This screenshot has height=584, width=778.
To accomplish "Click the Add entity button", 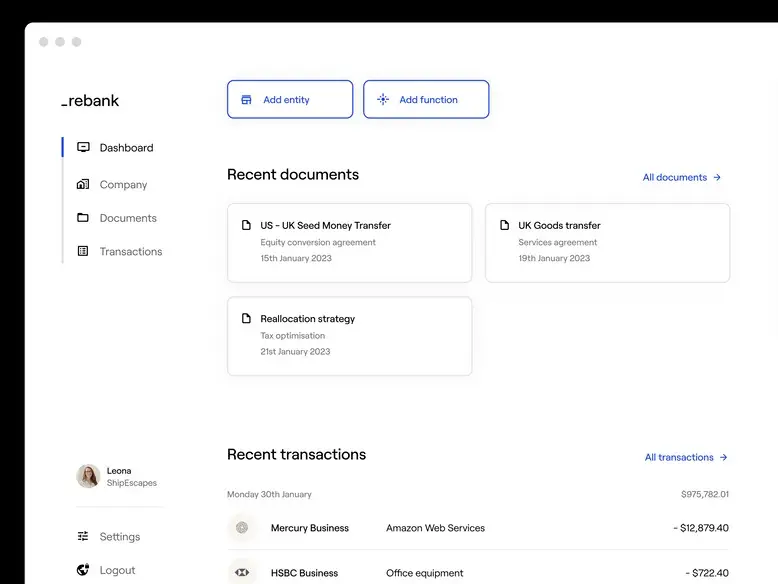I will pyautogui.click(x=290, y=99).
